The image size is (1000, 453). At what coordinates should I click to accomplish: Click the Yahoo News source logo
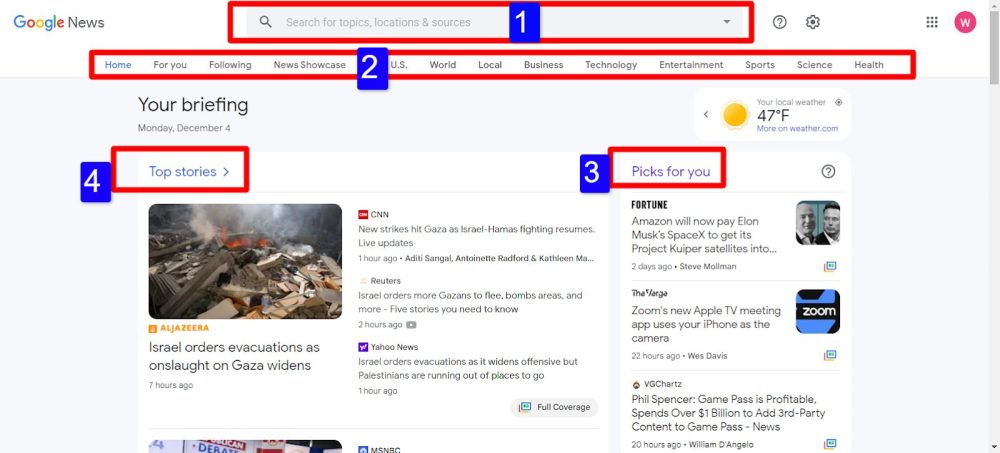(363, 347)
